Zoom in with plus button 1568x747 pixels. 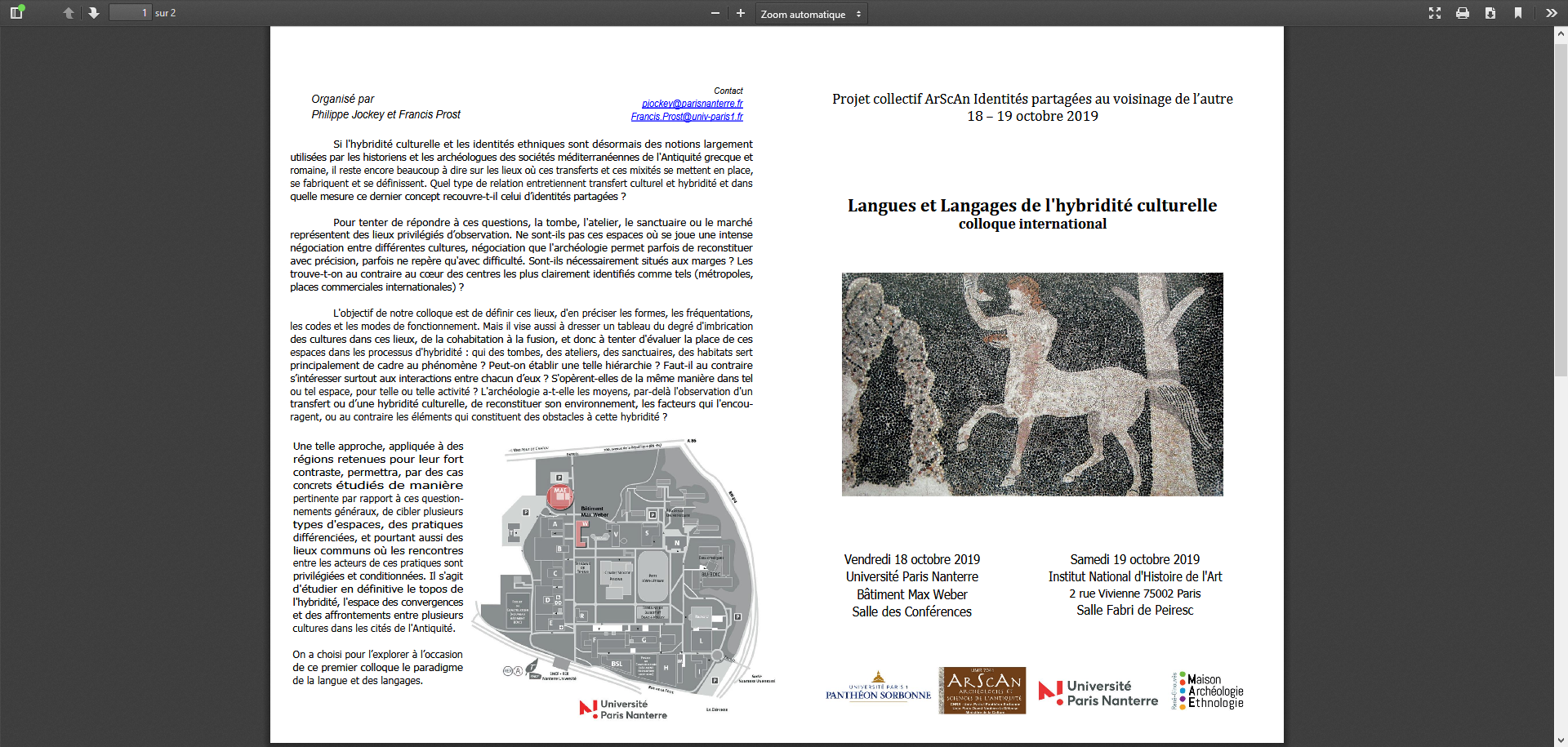(x=741, y=13)
